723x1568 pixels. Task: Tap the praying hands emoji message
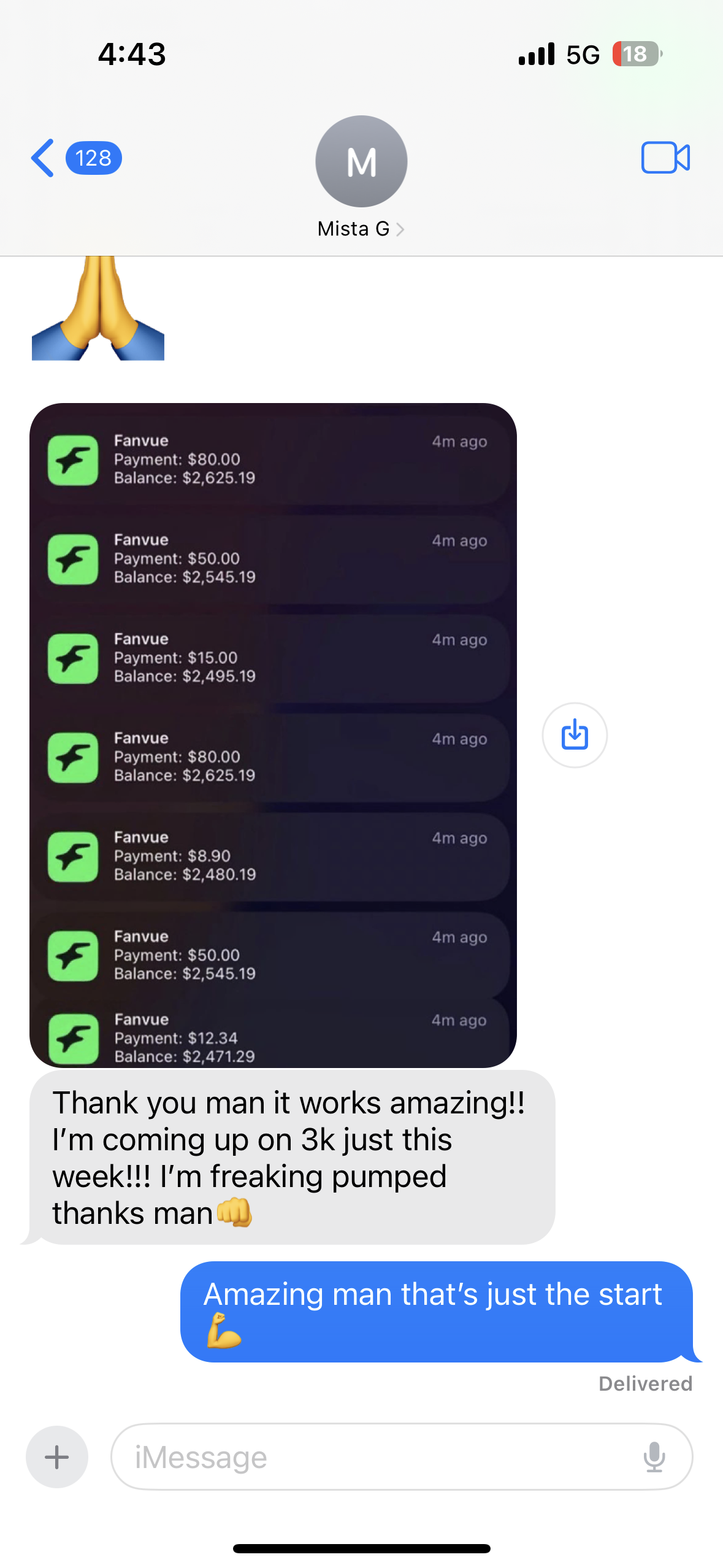[98, 309]
